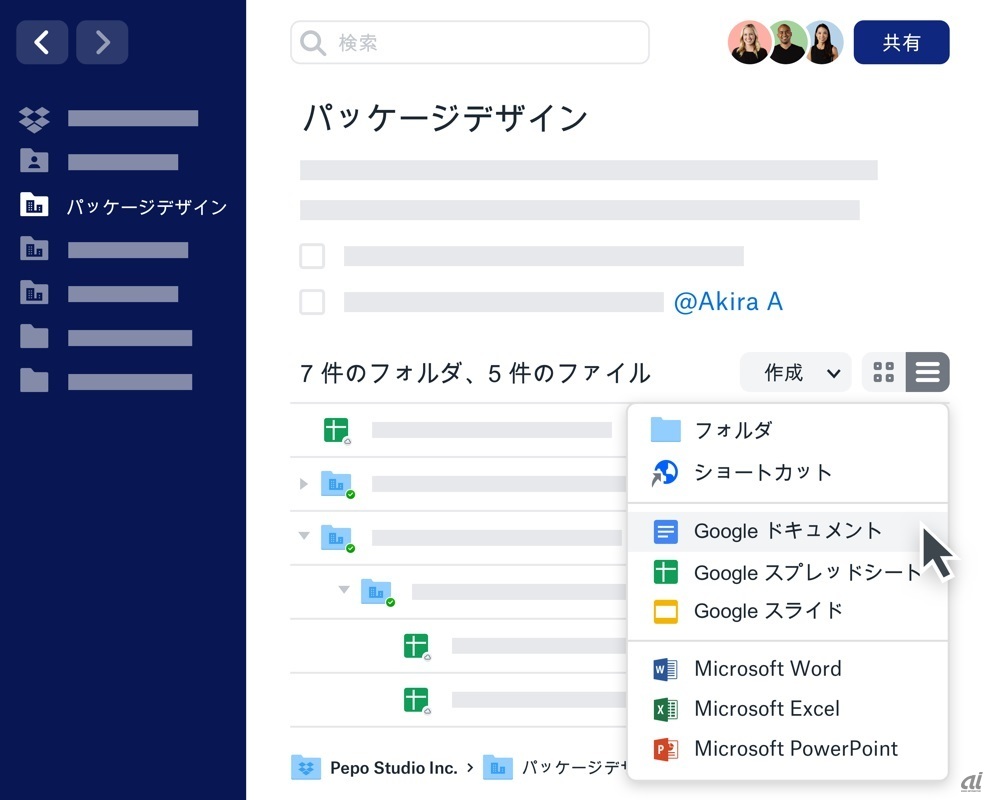Choose Microsoft Word from the menu

788,669
